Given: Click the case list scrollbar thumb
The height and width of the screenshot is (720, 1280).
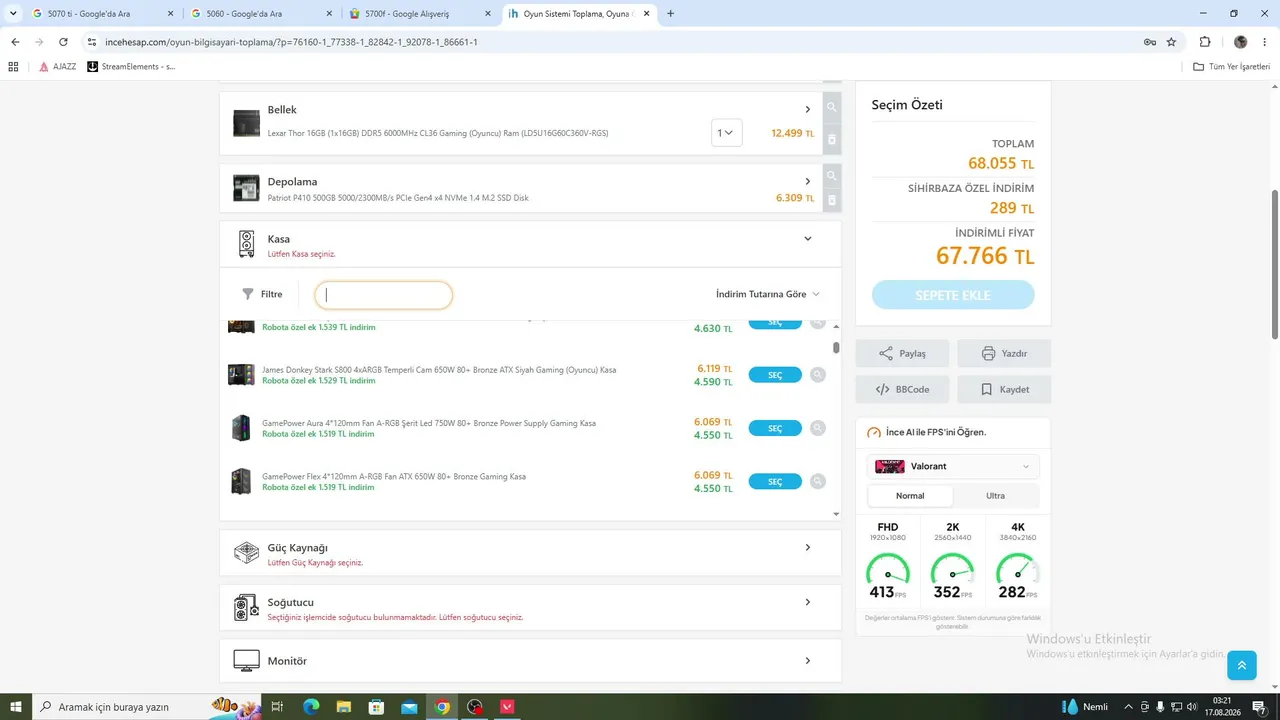Looking at the screenshot, I should pyautogui.click(x=836, y=347).
